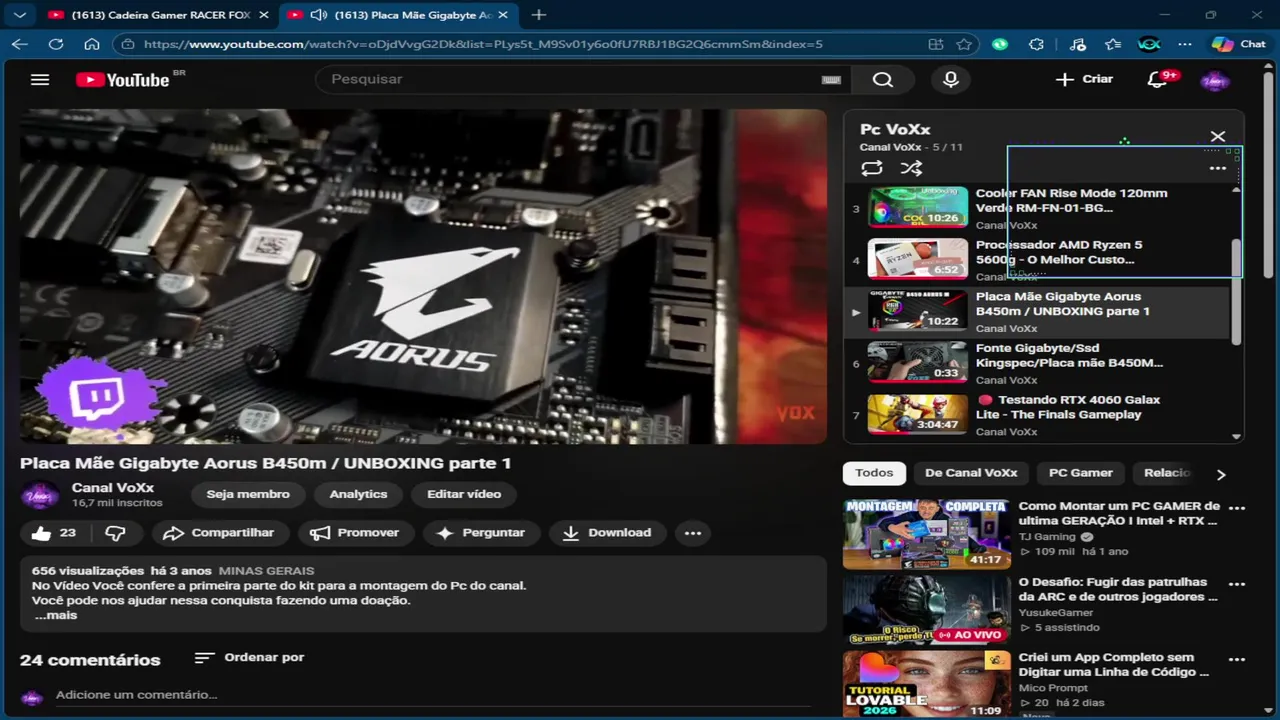This screenshot has width=1280, height=720.
Task: Start voice search with microphone
Action: (x=951, y=80)
